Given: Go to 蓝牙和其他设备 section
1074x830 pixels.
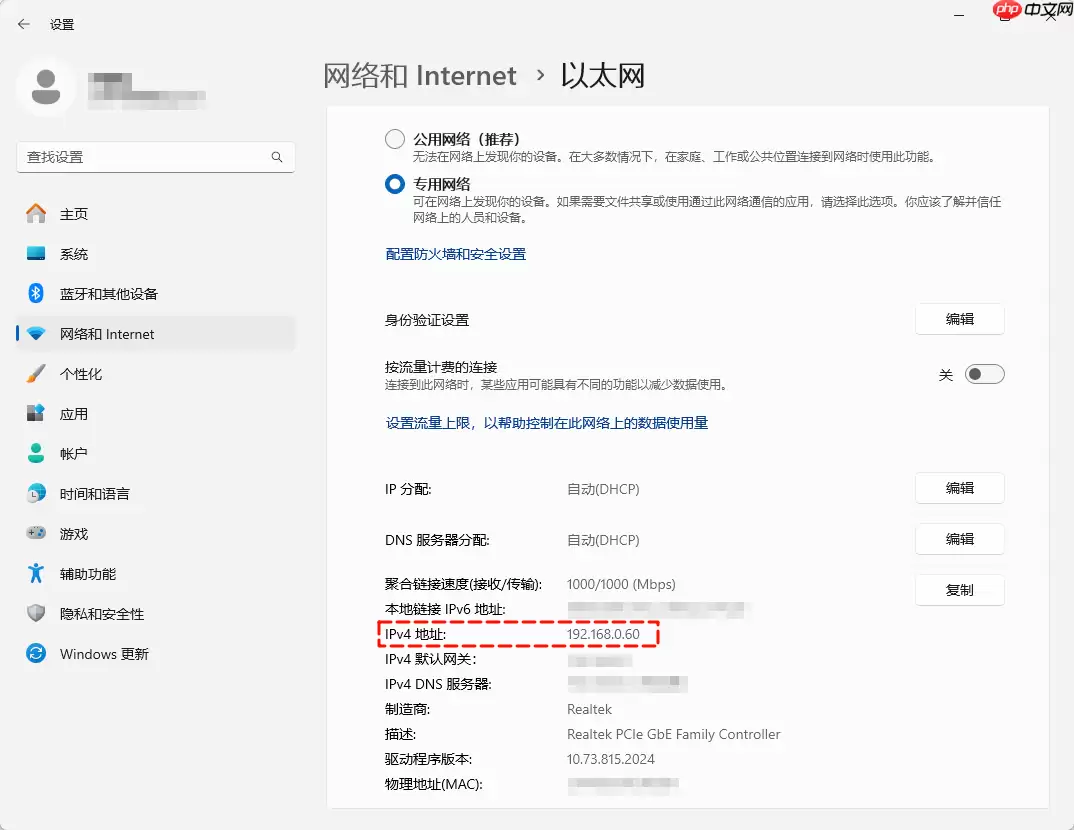Looking at the screenshot, I should tap(155, 294).
